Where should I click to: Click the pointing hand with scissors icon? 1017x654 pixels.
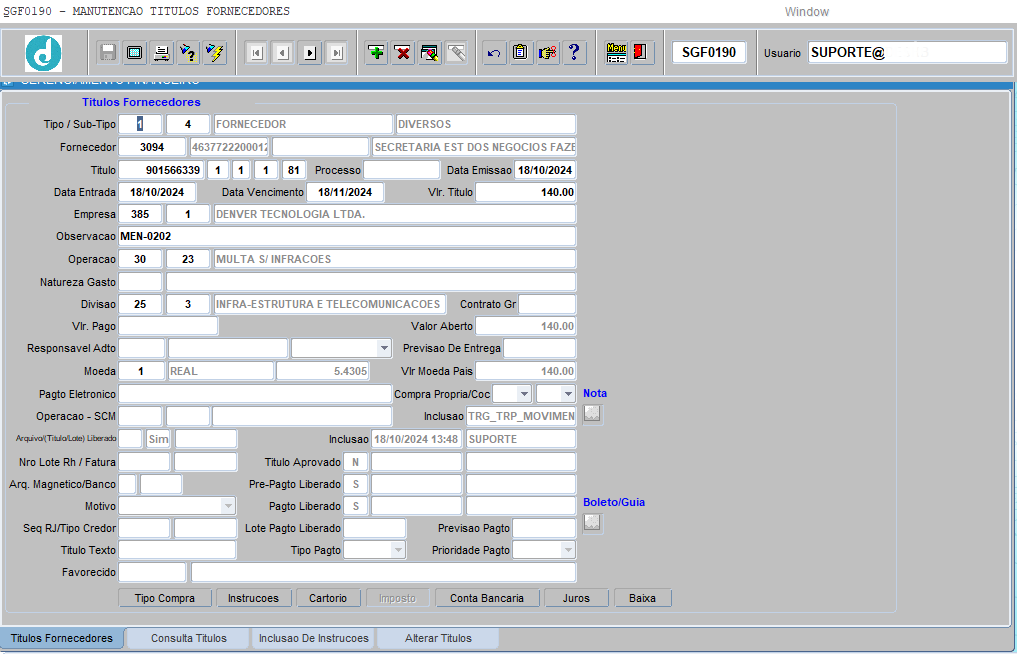click(x=547, y=53)
